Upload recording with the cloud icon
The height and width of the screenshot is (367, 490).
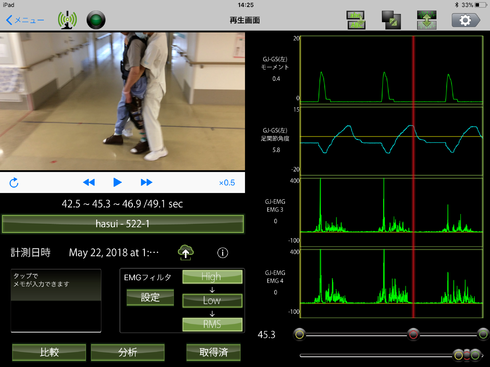click(x=186, y=252)
